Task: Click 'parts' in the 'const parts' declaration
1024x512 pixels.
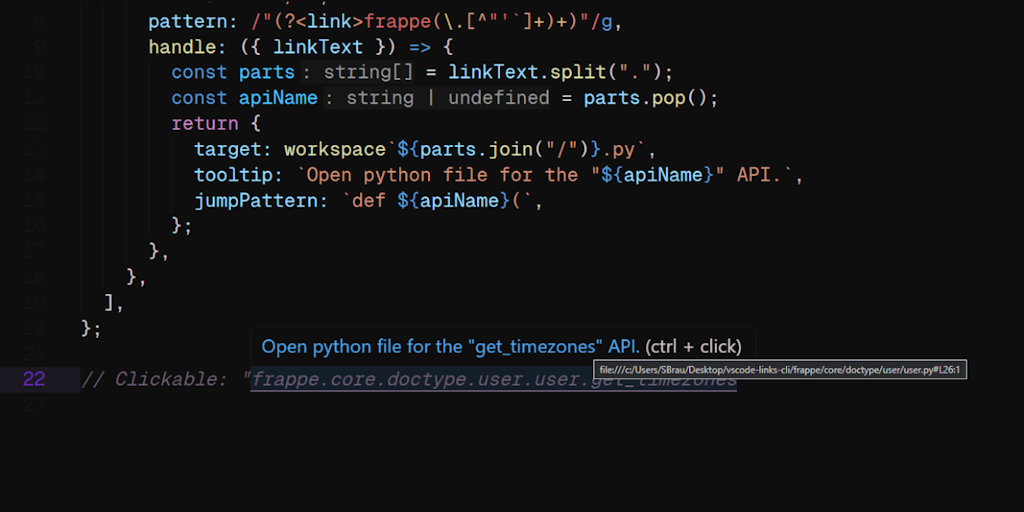Action: tap(267, 72)
